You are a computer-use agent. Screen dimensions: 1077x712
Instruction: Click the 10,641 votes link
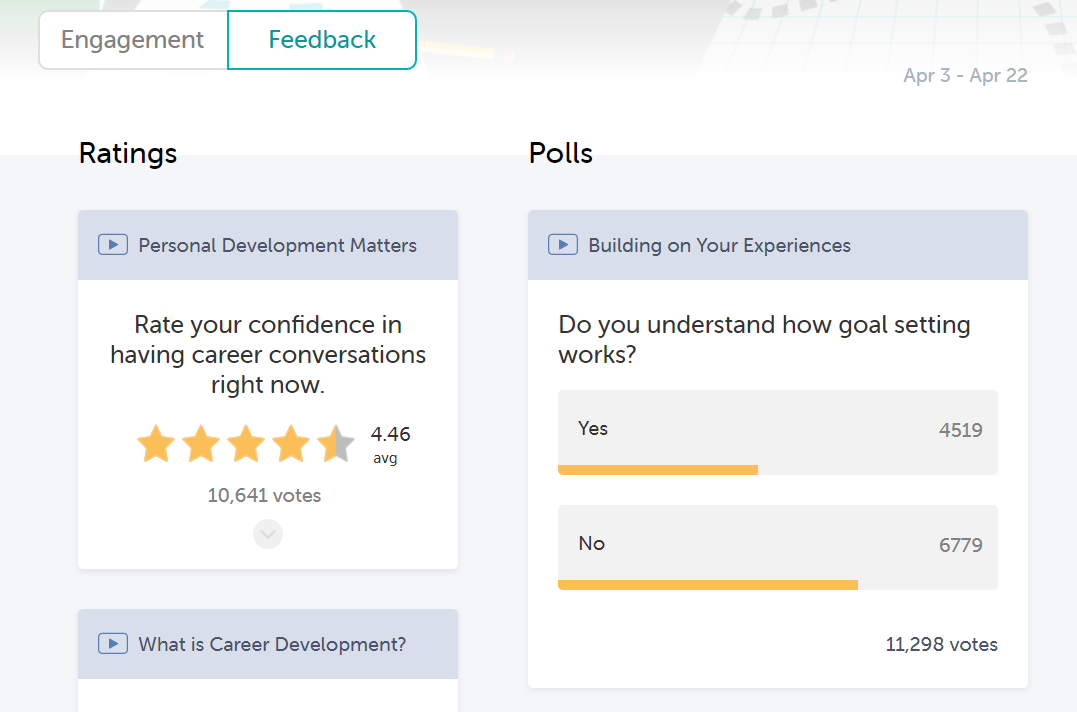coord(263,495)
